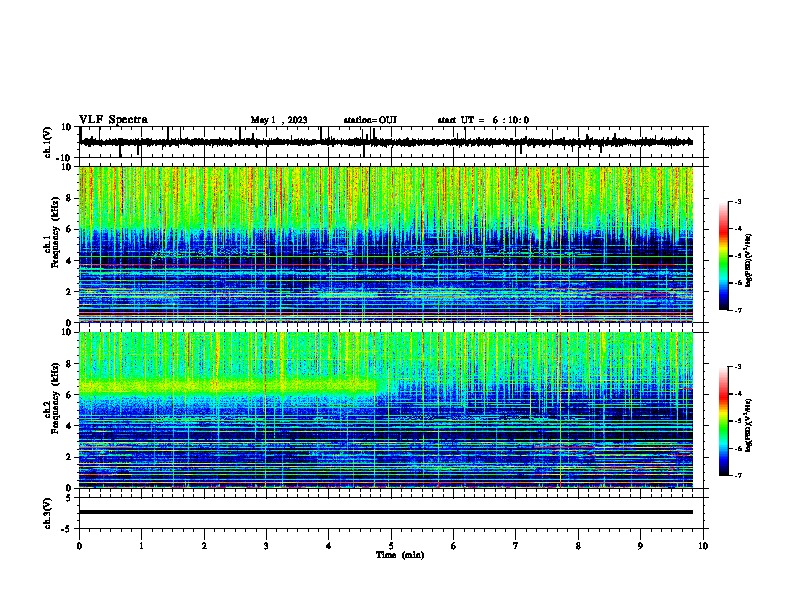
Task: Click the ch.2 color bar log(PSD) unit label
Action: click(x=748, y=426)
